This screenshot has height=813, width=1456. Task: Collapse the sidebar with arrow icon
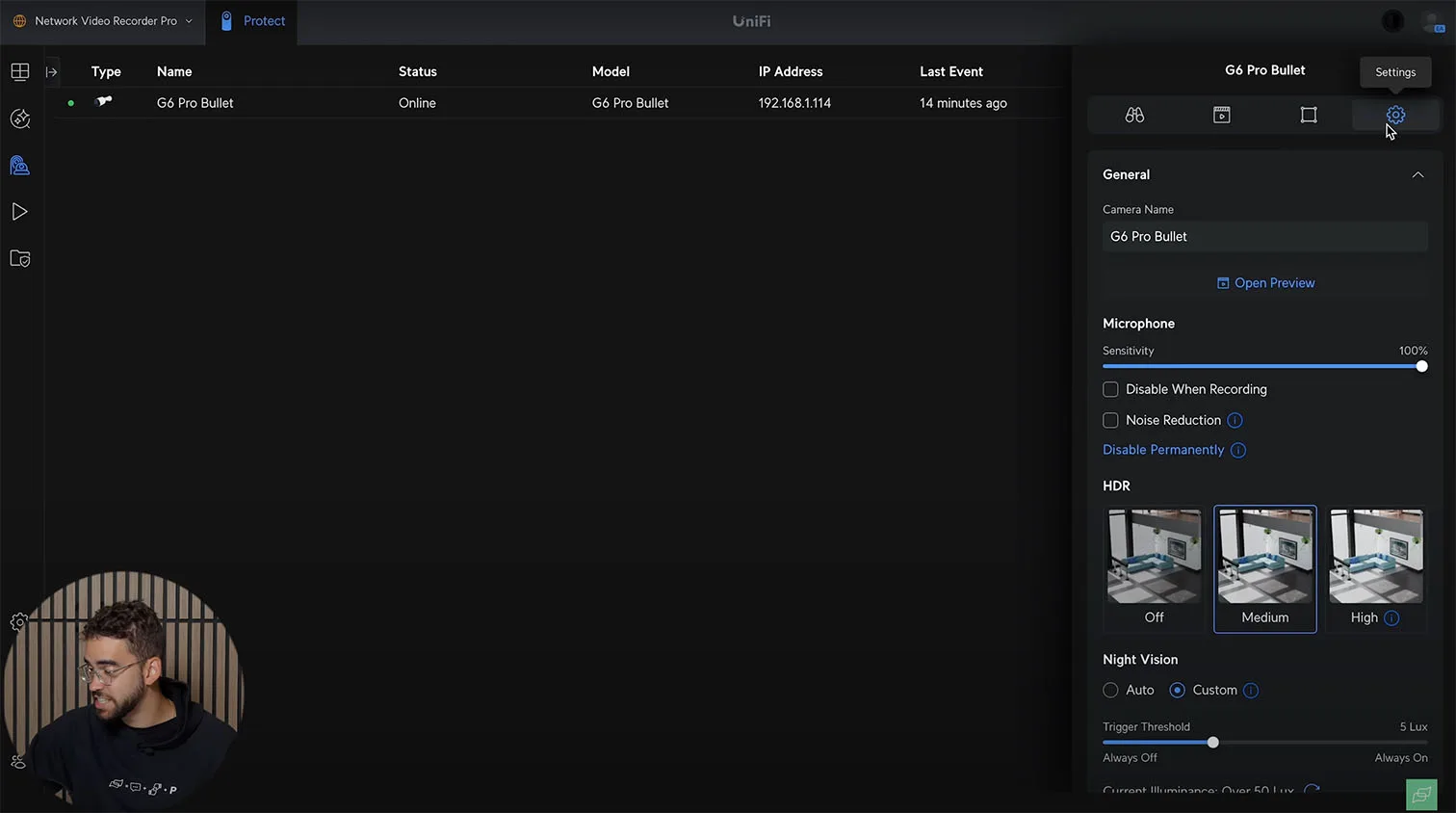pyautogui.click(x=52, y=72)
